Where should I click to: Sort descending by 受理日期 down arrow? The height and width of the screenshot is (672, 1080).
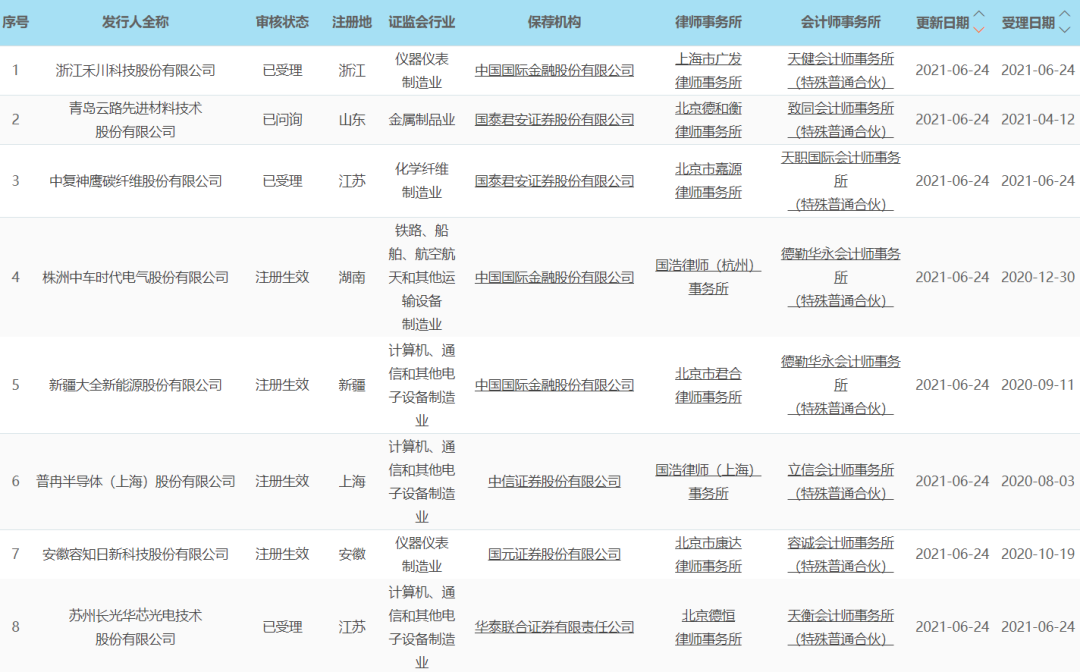click(x=1065, y=30)
